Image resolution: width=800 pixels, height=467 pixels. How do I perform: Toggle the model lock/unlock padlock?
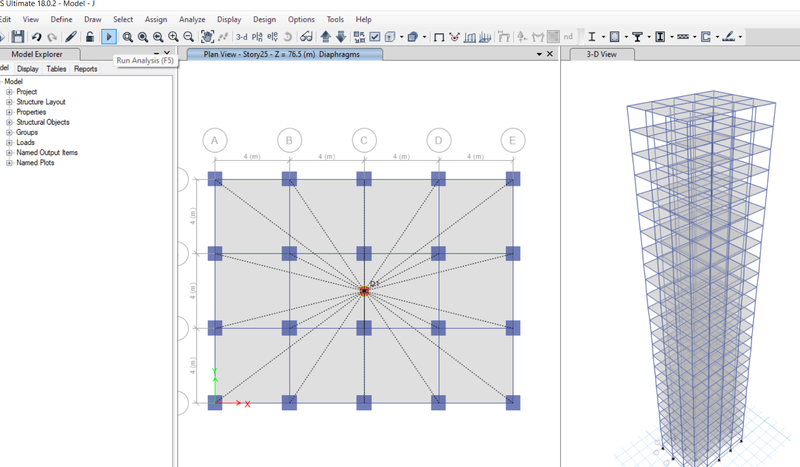coord(89,36)
